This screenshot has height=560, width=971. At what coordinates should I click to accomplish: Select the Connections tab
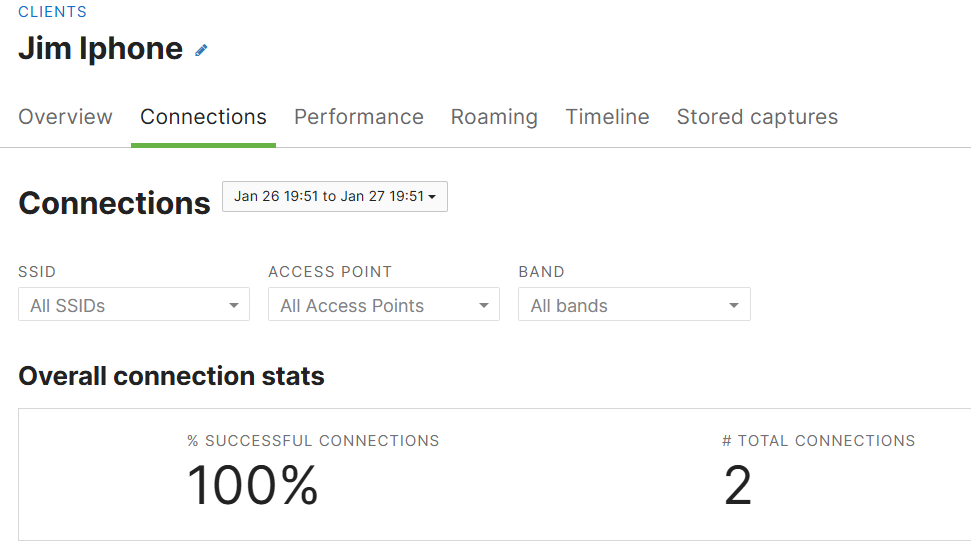(x=203, y=117)
